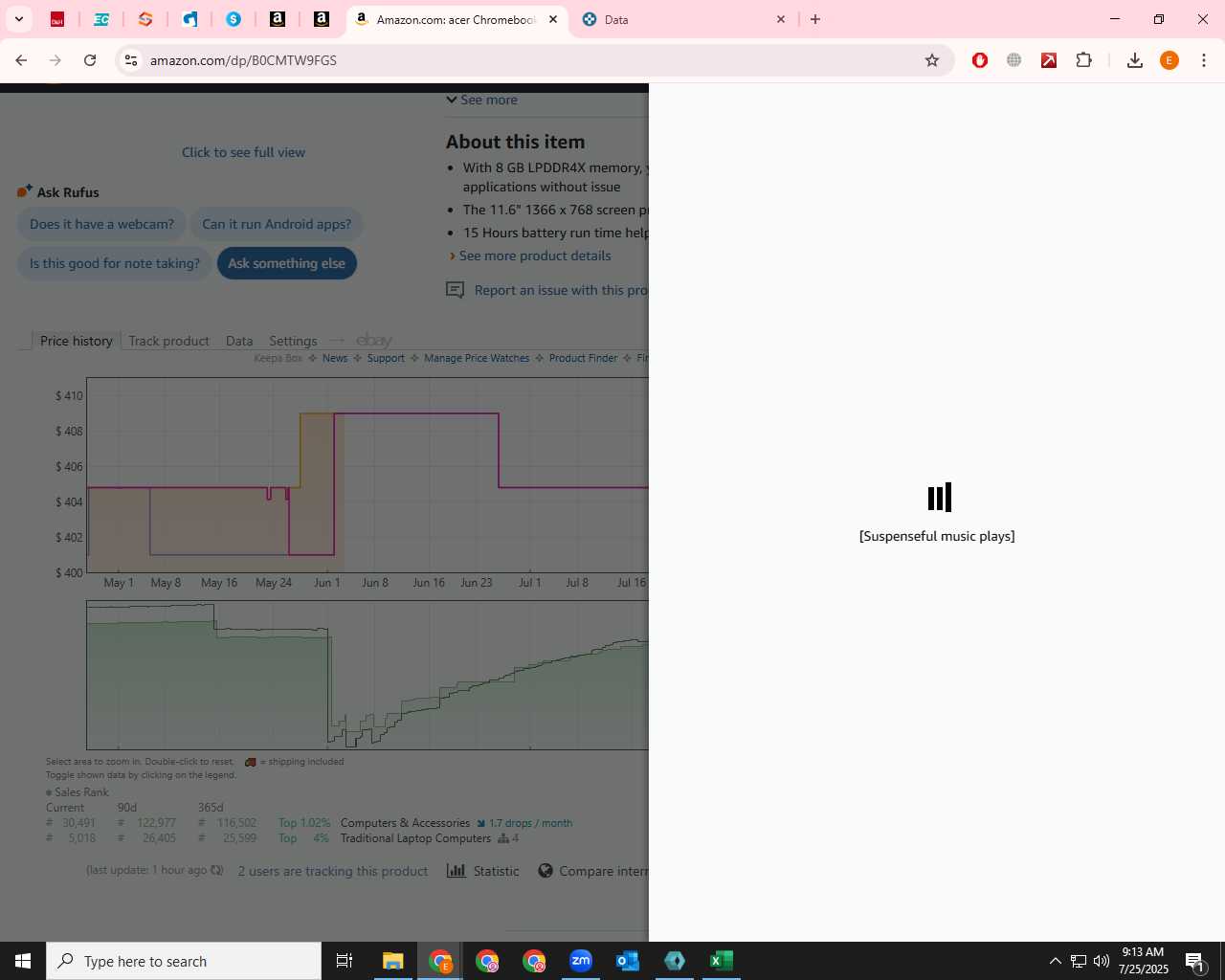The width and height of the screenshot is (1225, 980).
Task: Open the Keepa Data tab
Action: coord(239,341)
